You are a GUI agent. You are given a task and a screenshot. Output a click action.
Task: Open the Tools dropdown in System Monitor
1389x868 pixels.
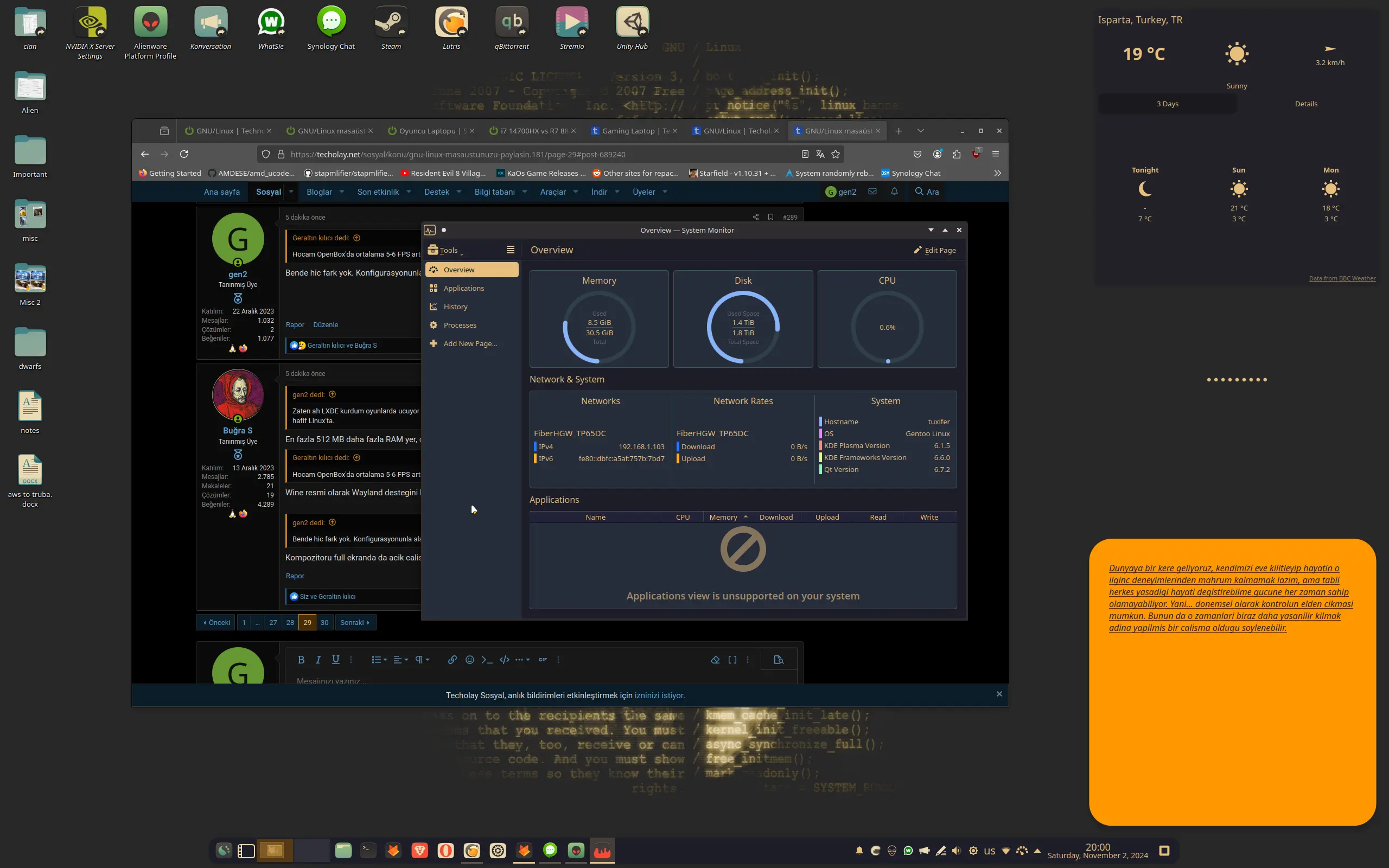pos(445,250)
